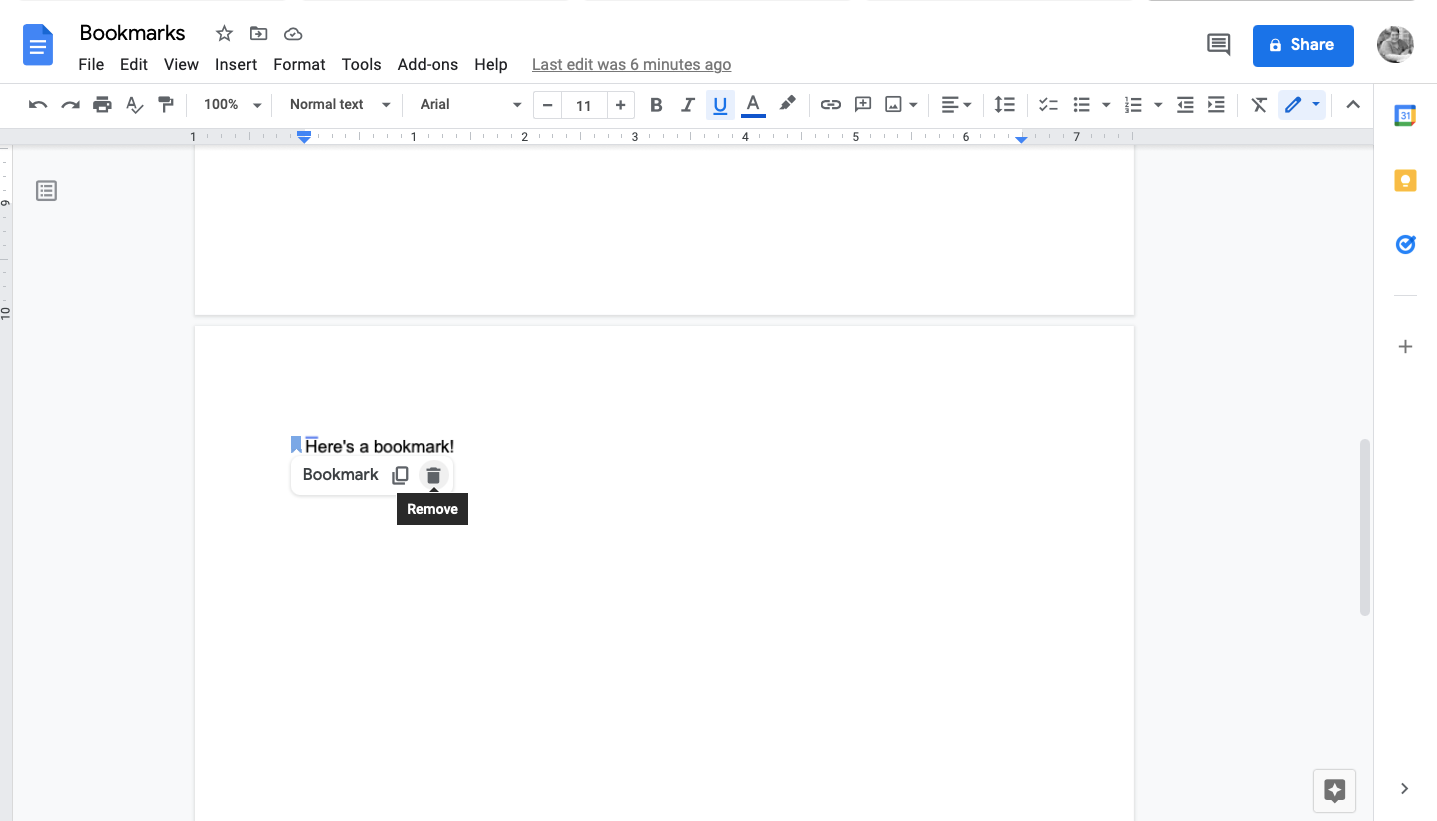Copy the bookmark link
The width and height of the screenshot is (1437, 821).
(400, 474)
